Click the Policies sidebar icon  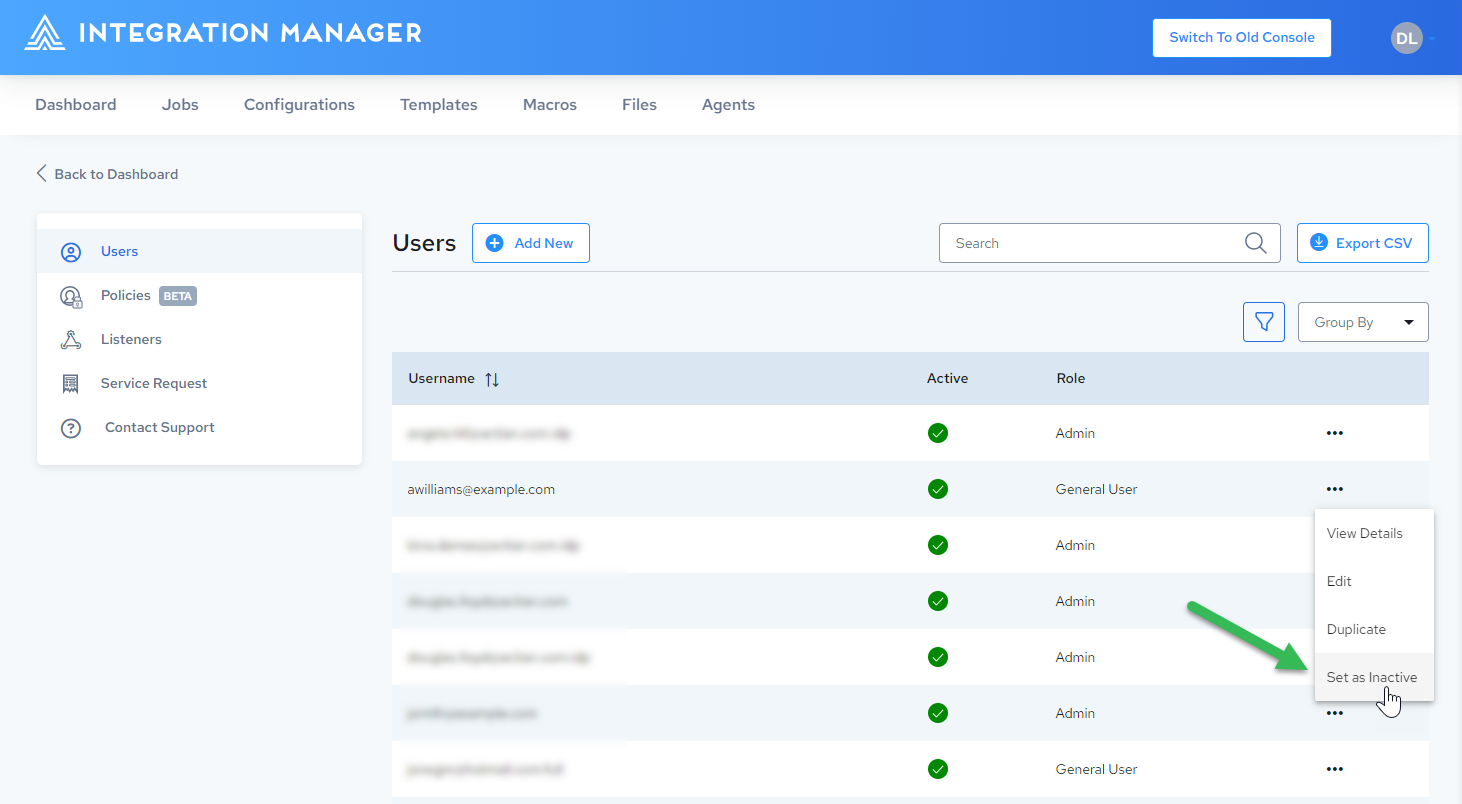click(71, 296)
